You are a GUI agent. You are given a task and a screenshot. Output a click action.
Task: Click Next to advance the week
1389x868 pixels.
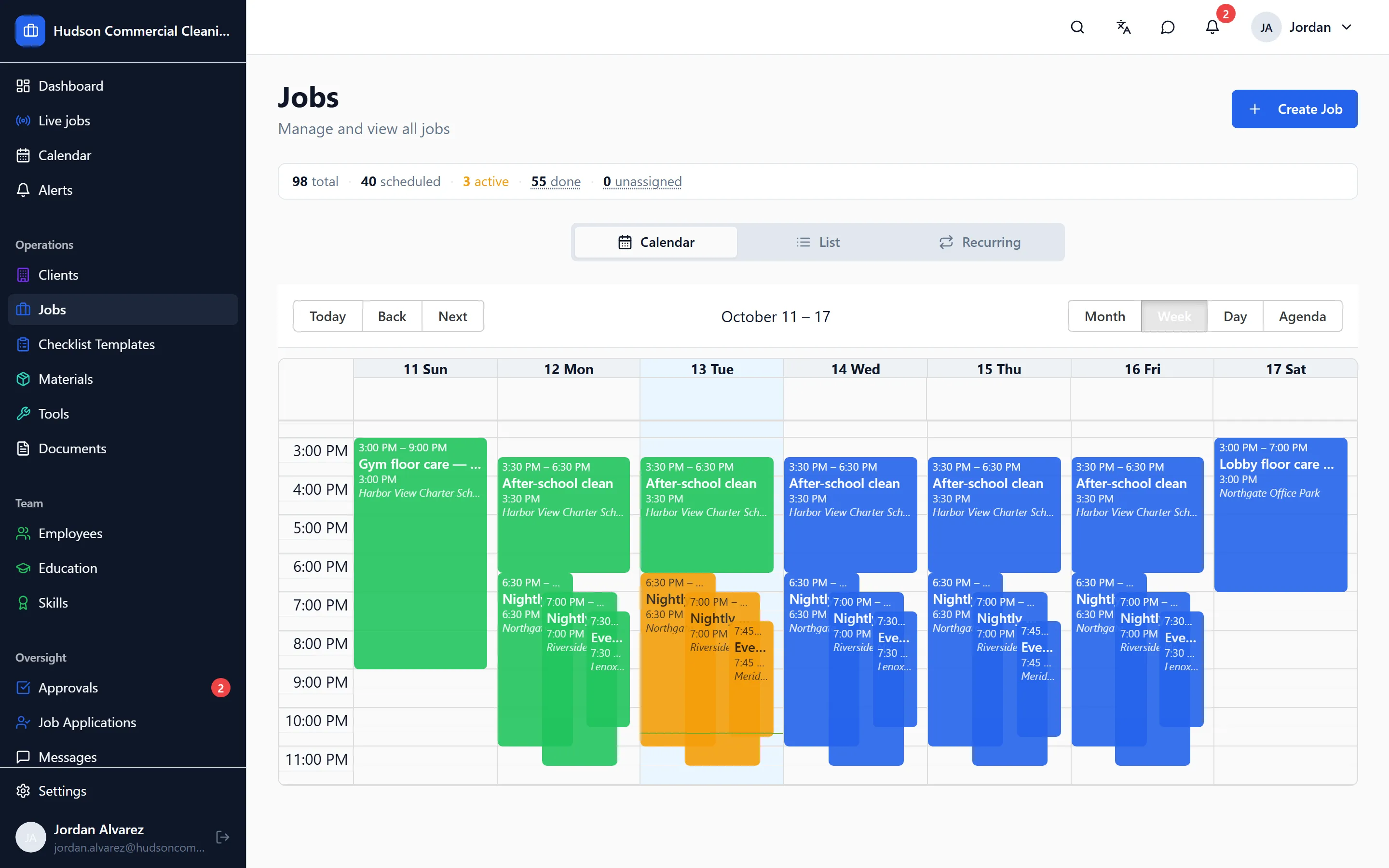(453, 316)
